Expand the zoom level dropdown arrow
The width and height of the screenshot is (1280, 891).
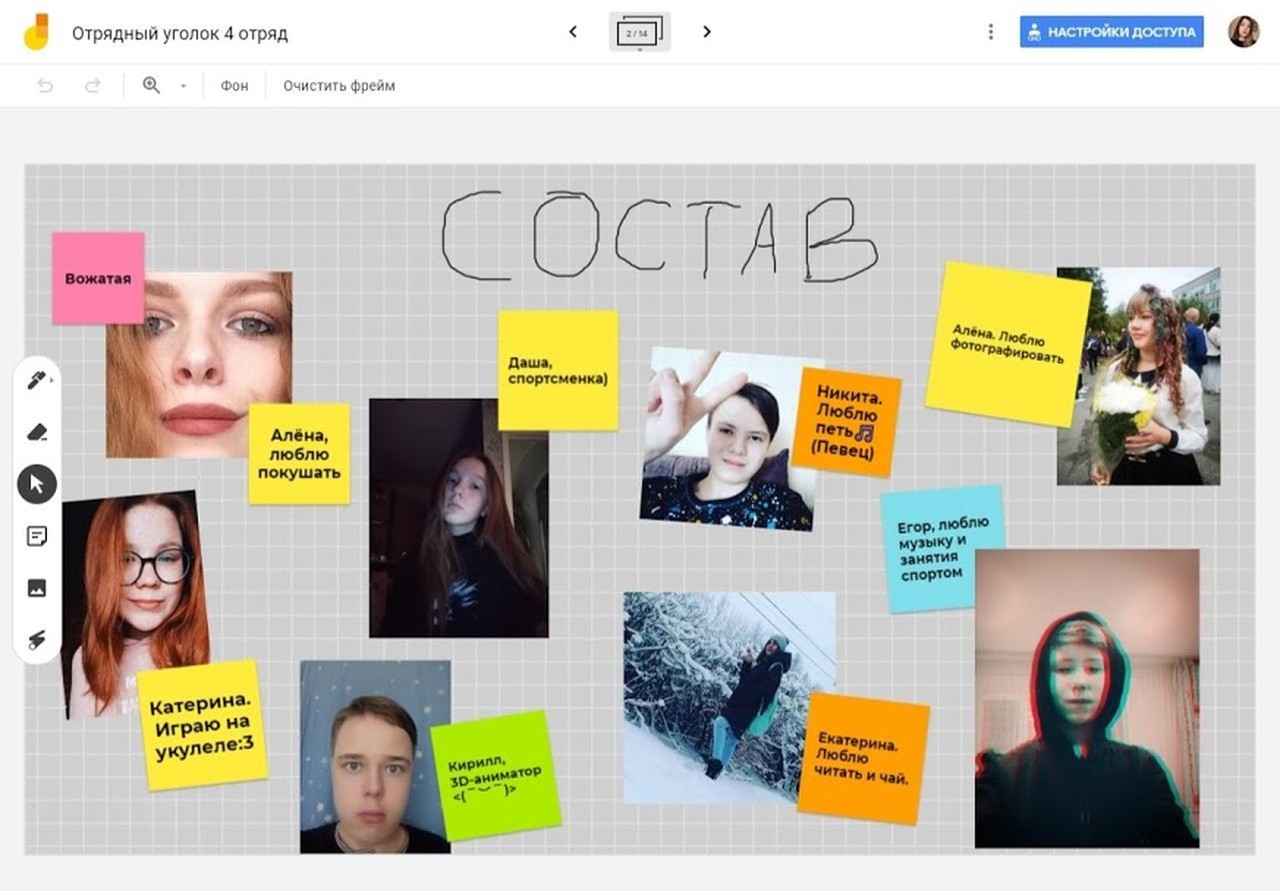pos(183,86)
